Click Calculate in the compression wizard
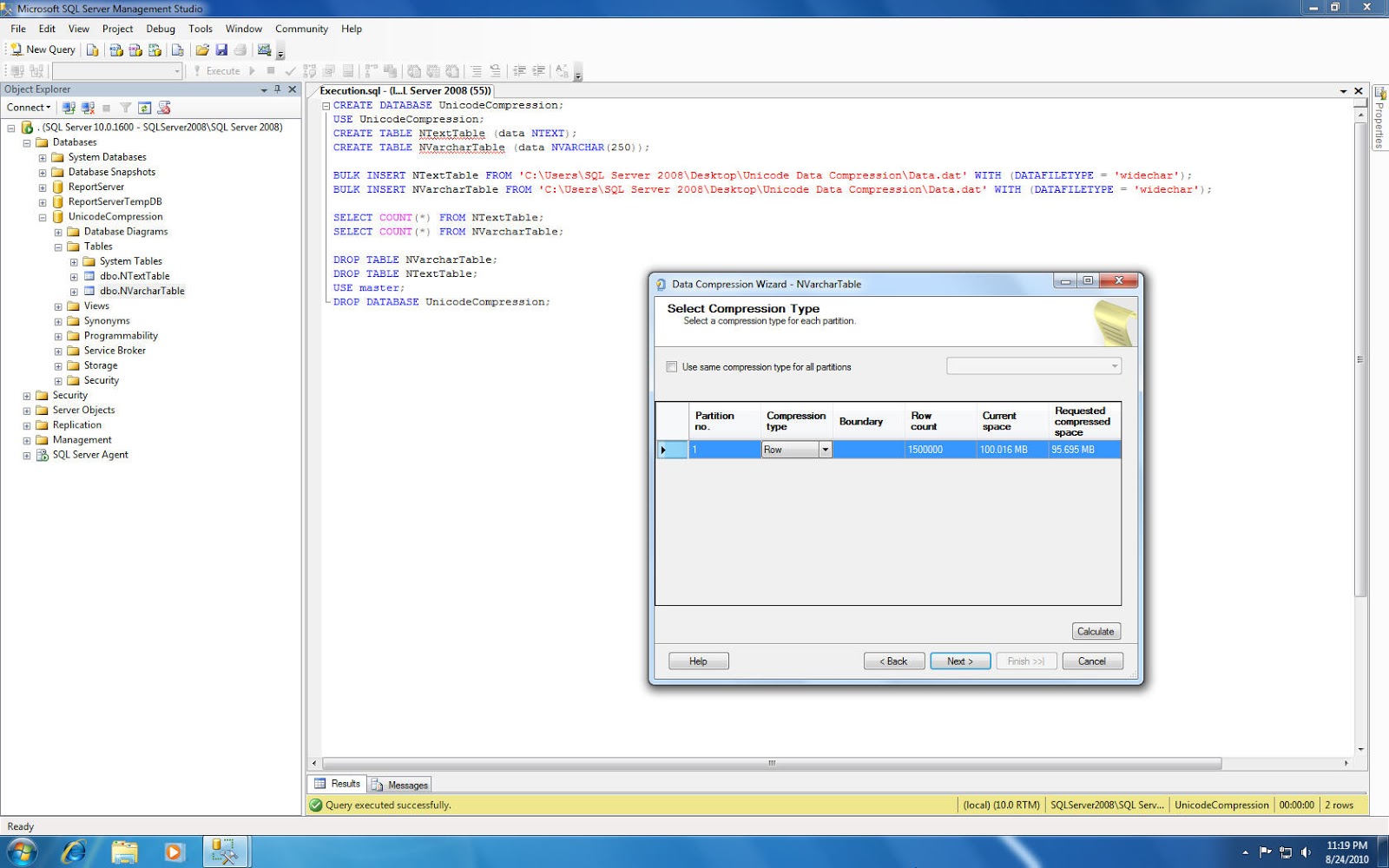 [x=1096, y=631]
